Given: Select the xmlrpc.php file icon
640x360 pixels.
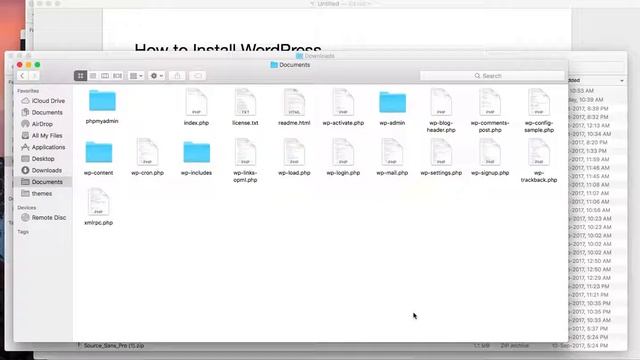Looking at the screenshot, I should [99, 202].
